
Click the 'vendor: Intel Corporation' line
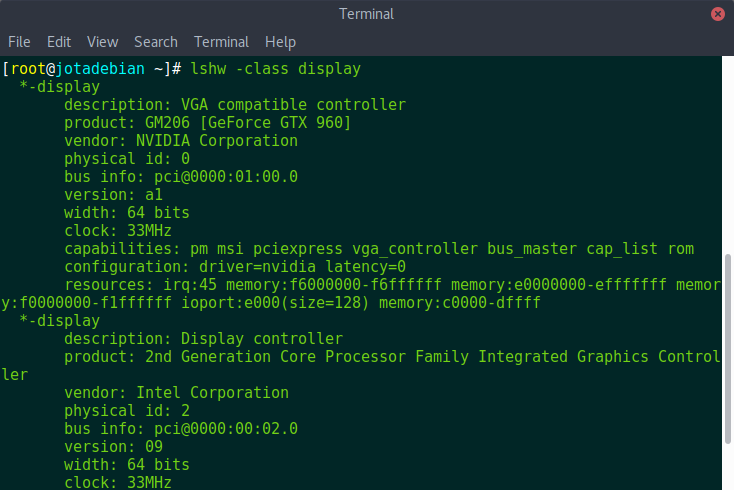pos(176,393)
